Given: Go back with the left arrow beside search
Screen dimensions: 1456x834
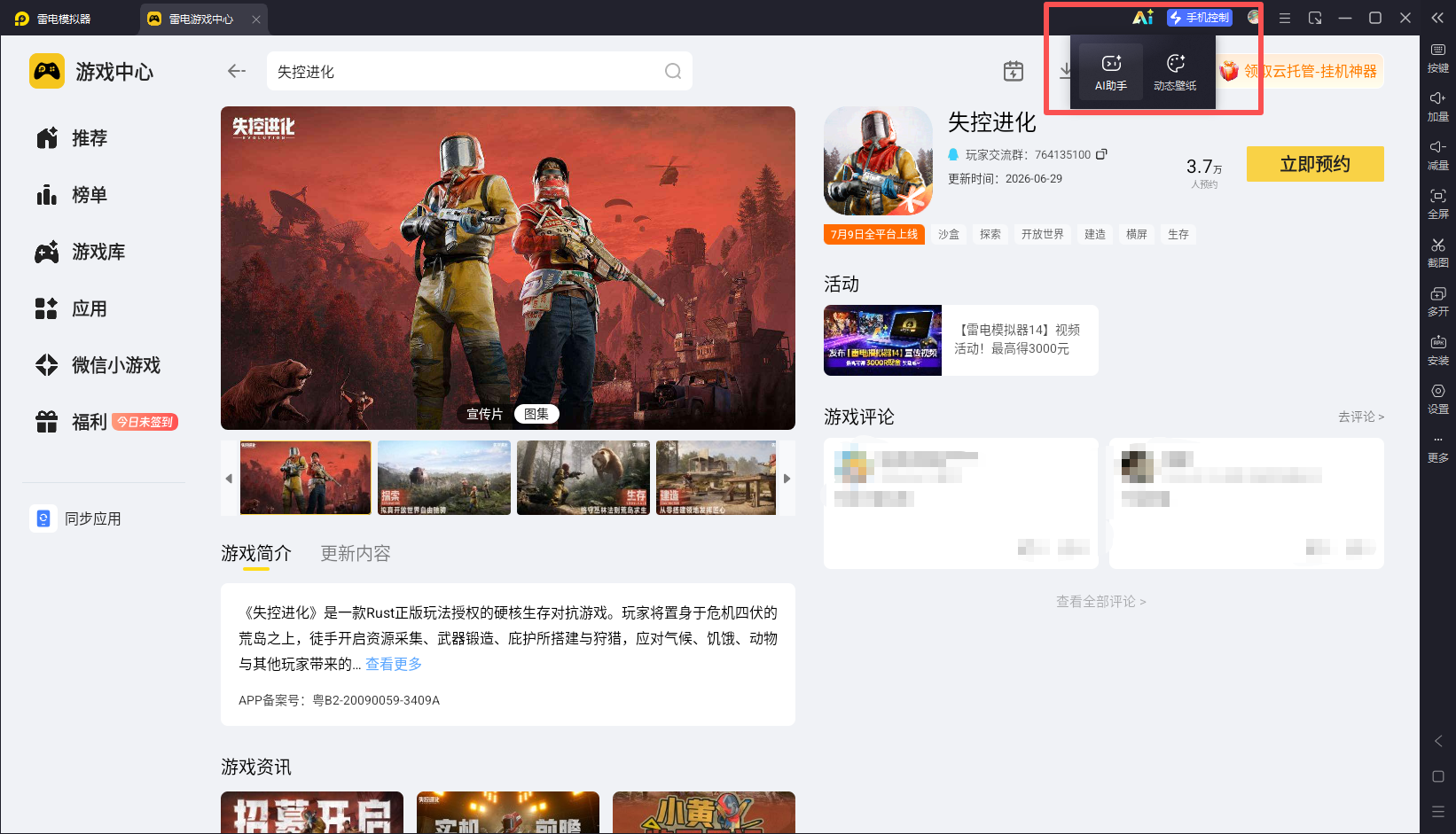Looking at the screenshot, I should pyautogui.click(x=236, y=71).
